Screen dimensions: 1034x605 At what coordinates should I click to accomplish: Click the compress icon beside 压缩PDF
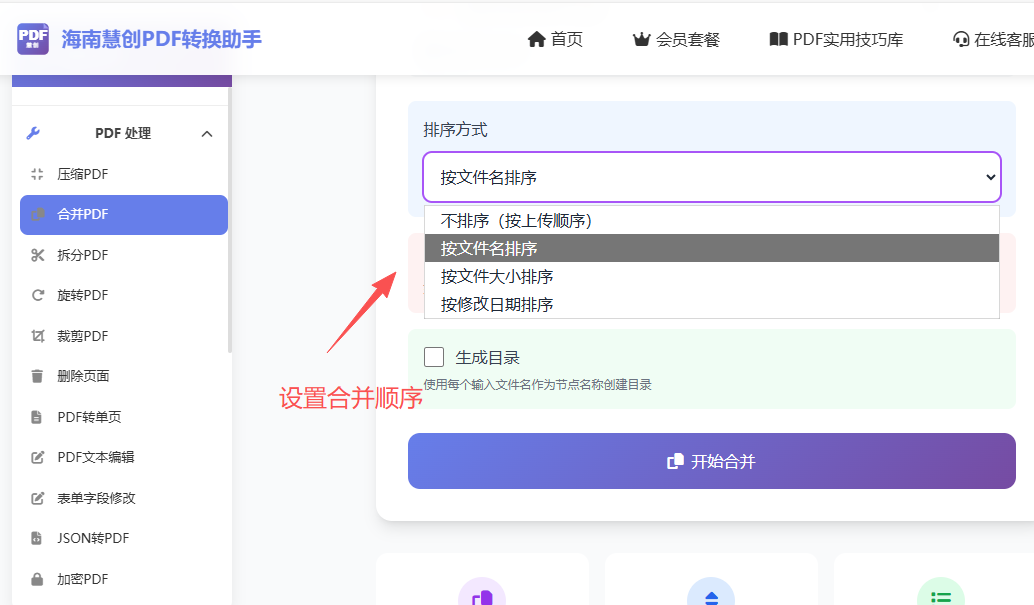click(38, 174)
